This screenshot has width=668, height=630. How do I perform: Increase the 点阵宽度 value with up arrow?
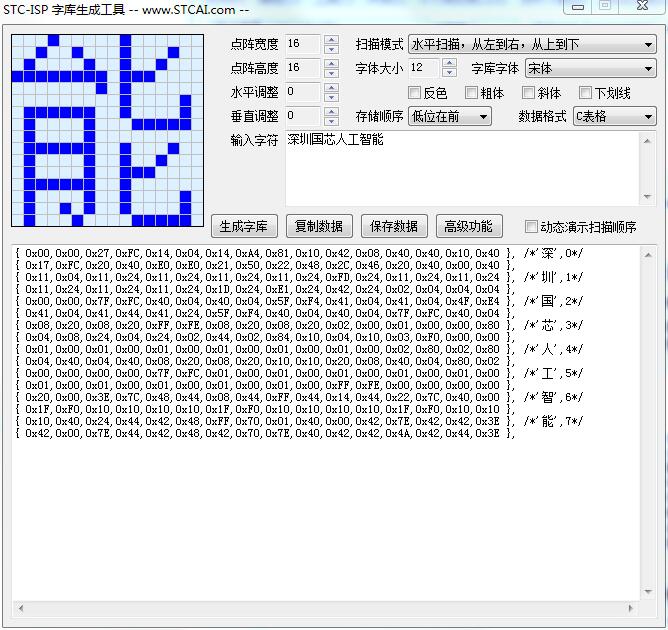click(331, 40)
